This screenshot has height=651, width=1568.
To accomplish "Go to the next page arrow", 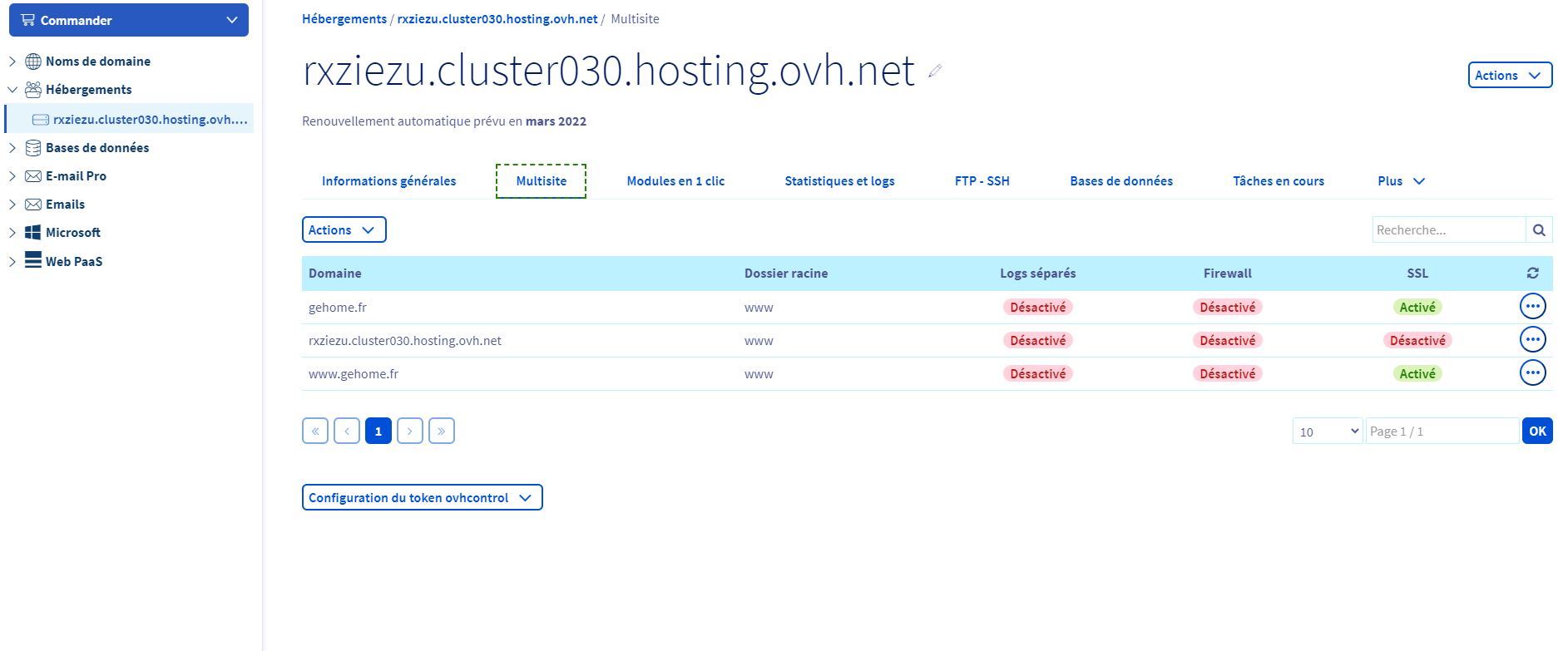I will point(409,431).
